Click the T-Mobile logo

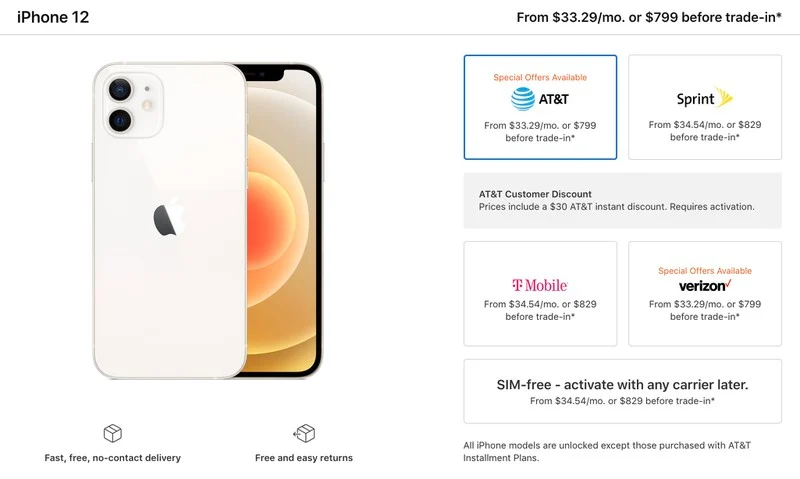point(540,285)
